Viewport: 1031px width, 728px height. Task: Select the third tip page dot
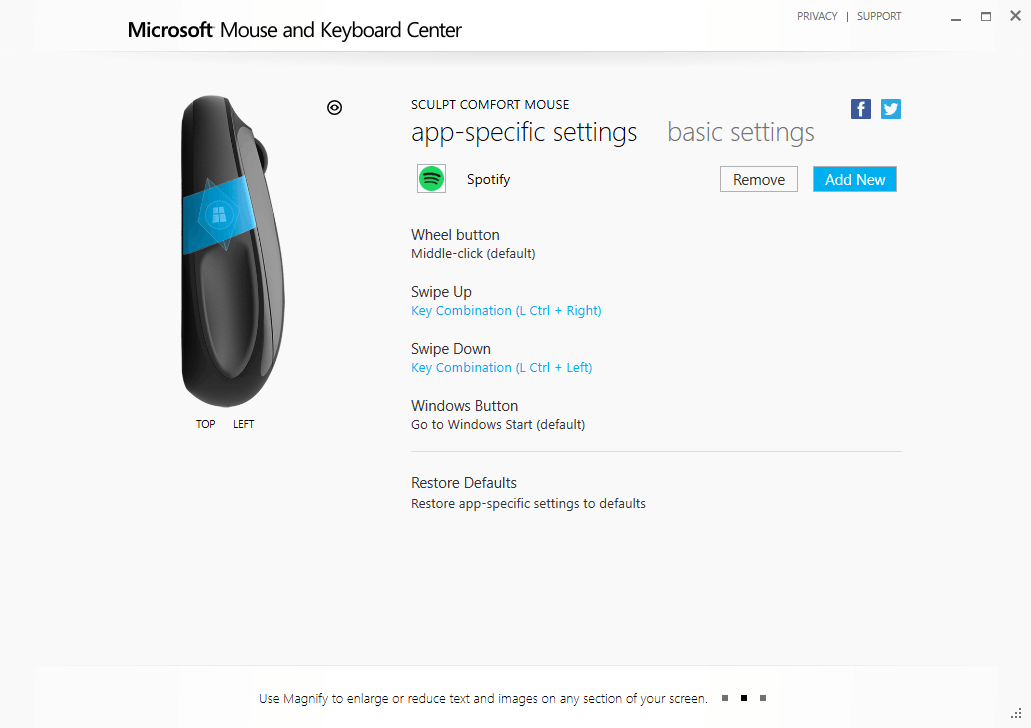click(x=763, y=698)
